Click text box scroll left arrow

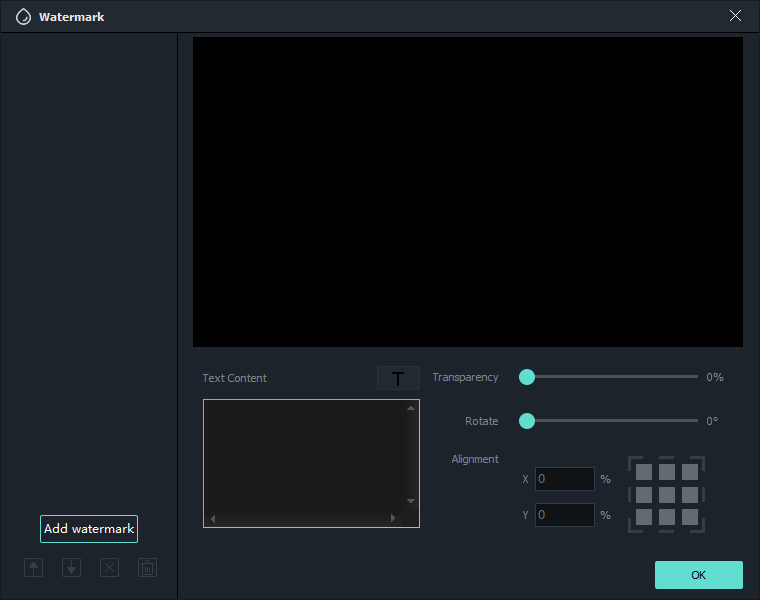[213, 519]
